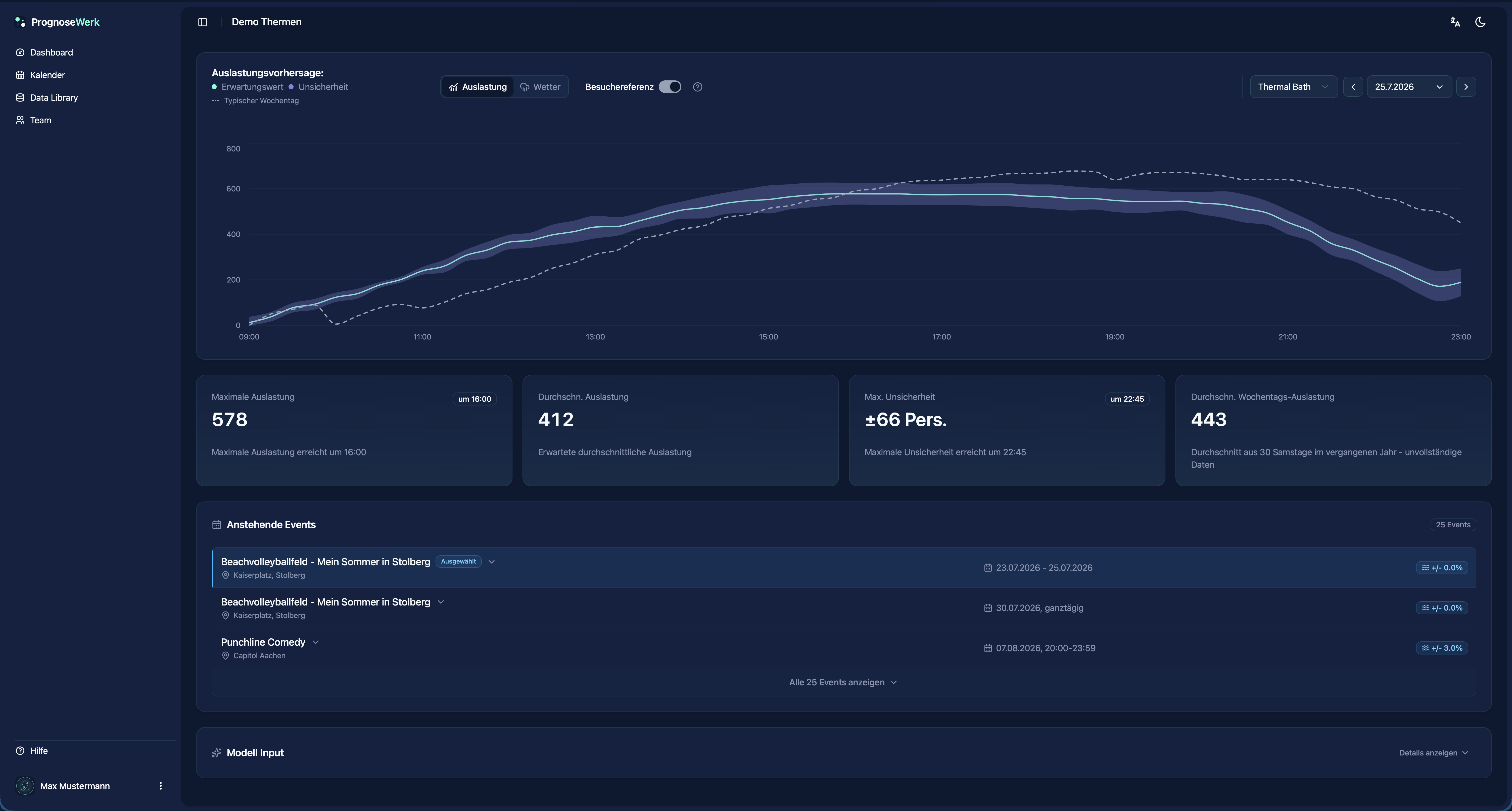The width and height of the screenshot is (1512, 811).
Task: Expand the Punchline Comedy event
Action: (316, 642)
